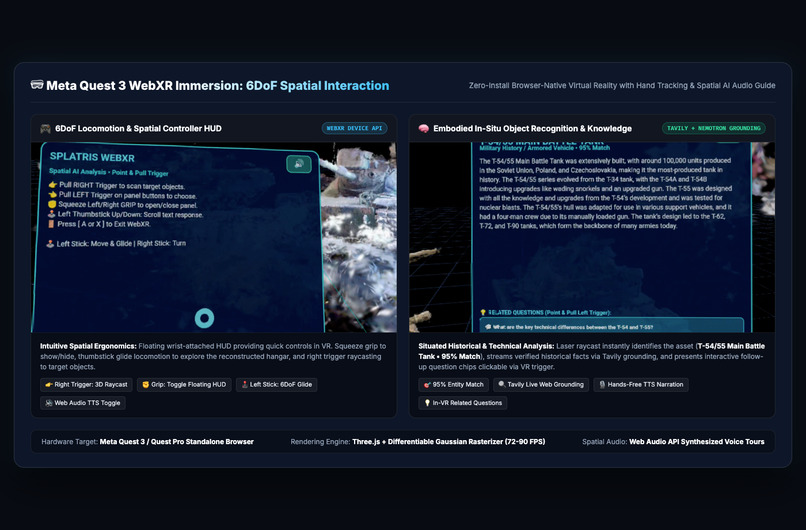Click the Tavily Live Web Grounding chip
806x530 pixels.
click(541, 385)
